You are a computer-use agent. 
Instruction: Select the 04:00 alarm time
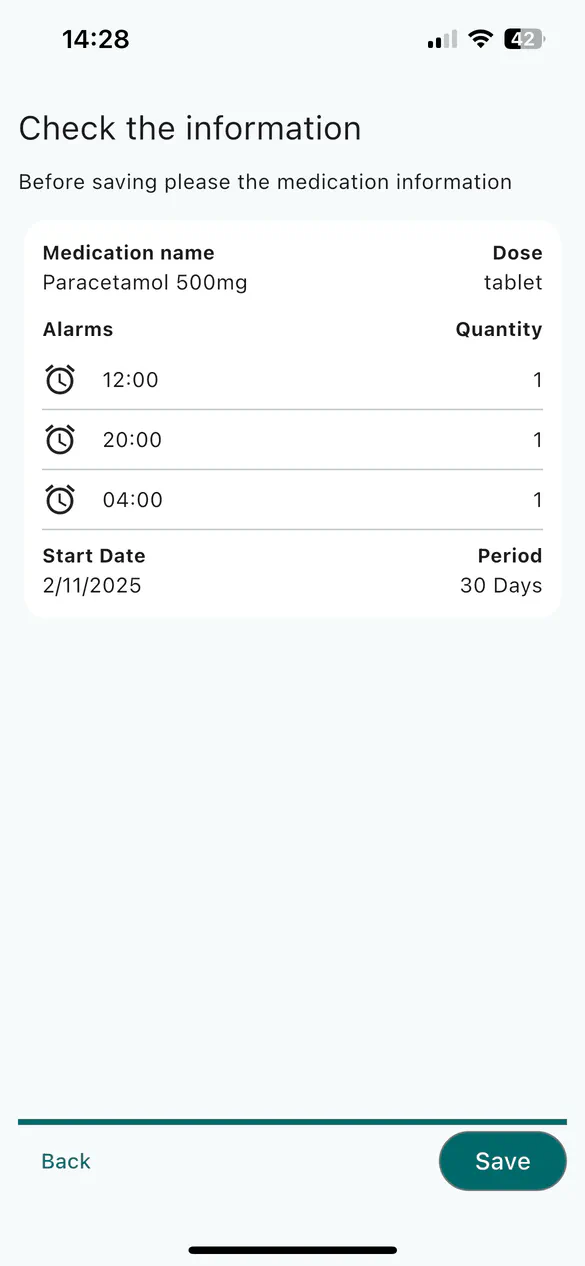133,500
